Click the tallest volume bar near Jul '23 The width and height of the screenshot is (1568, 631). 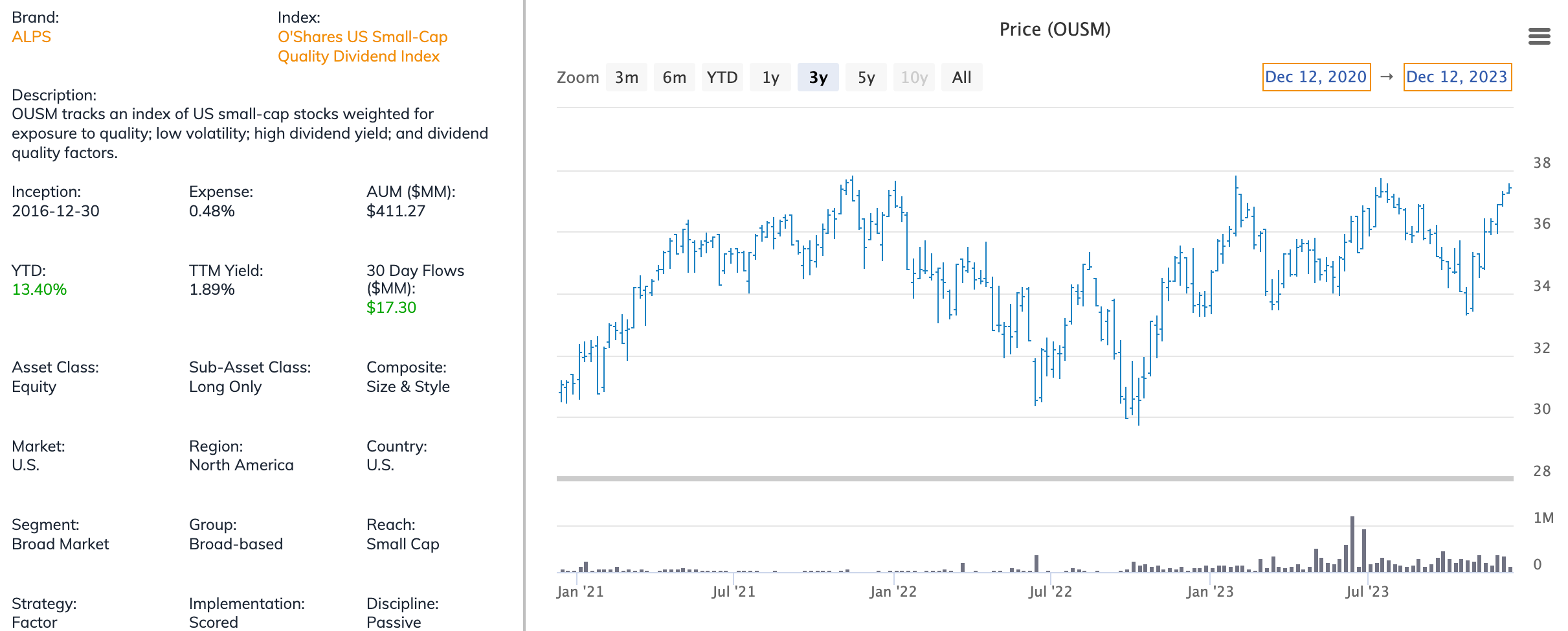(1352, 544)
